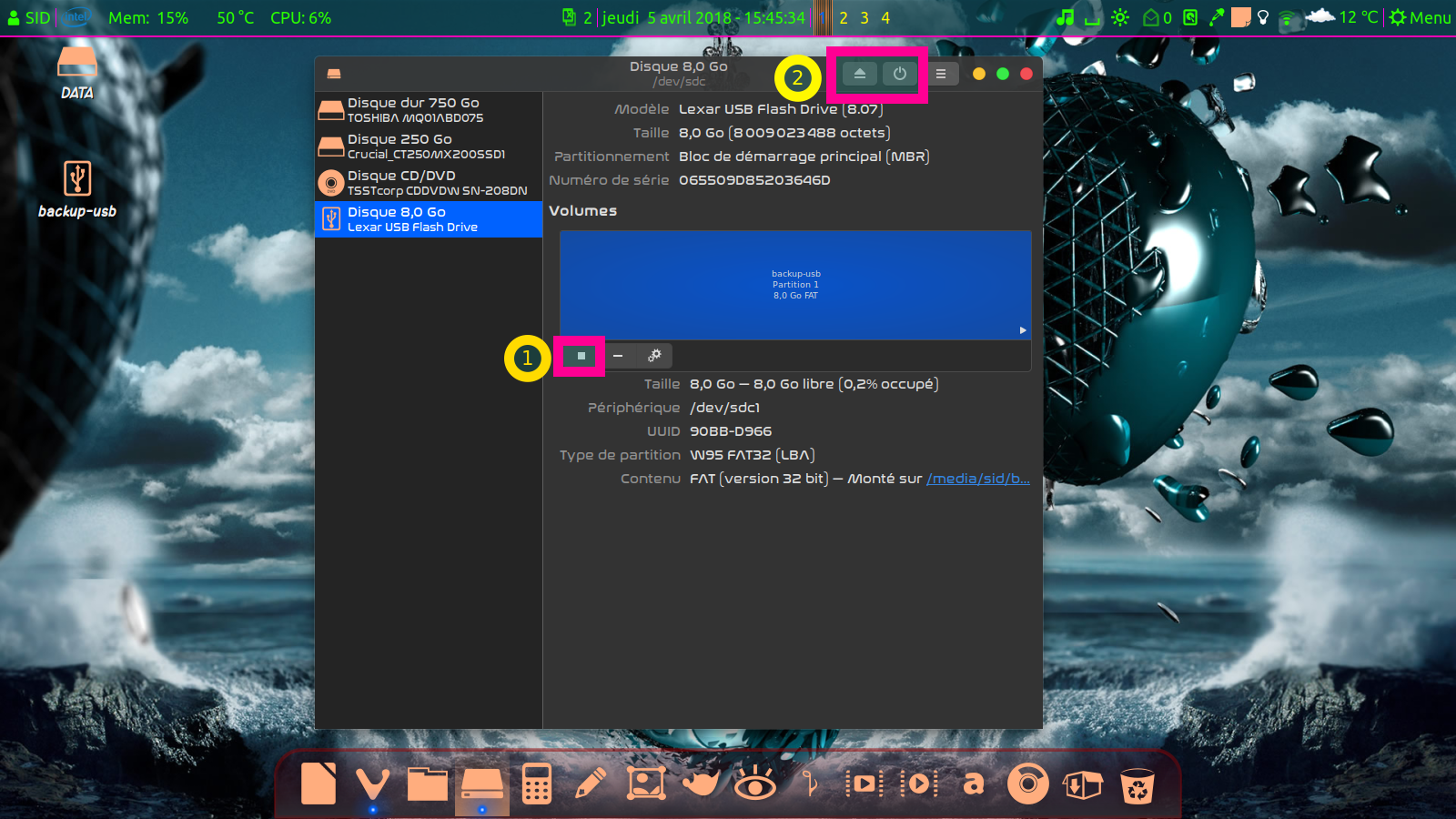
Task: Open partition options gear menu
Action: click(x=654, y=356)
